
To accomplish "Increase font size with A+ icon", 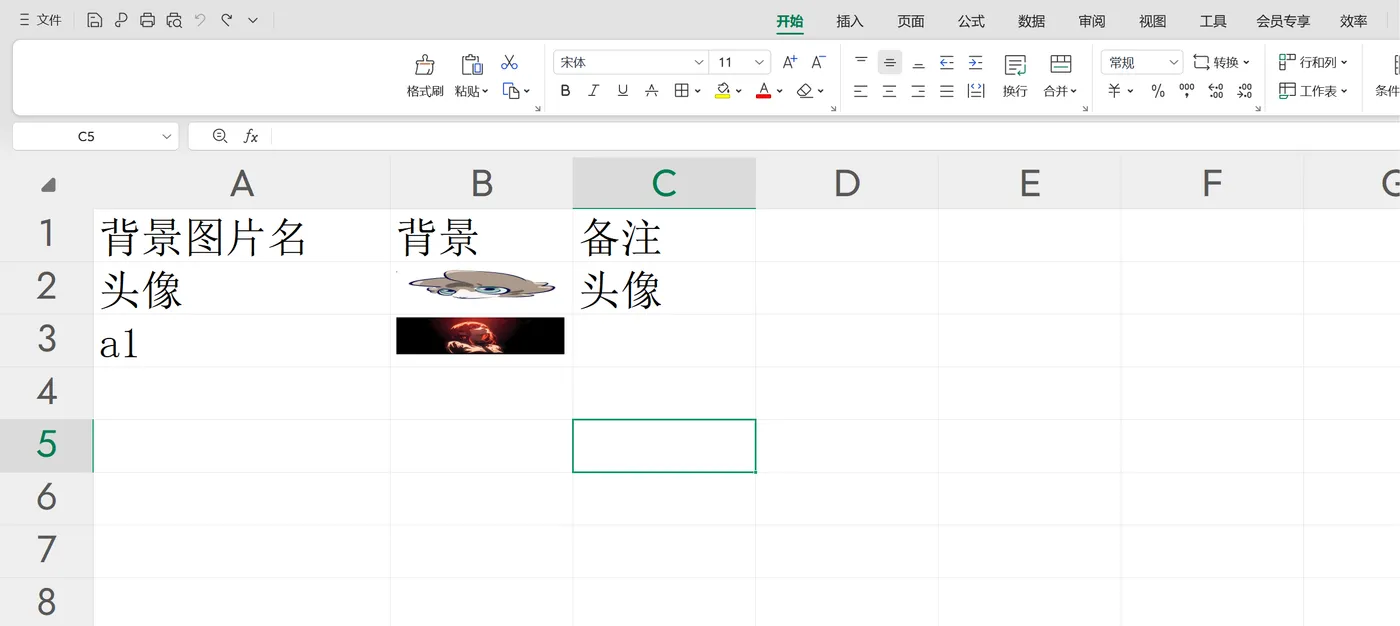I will [x=790, y=62].
